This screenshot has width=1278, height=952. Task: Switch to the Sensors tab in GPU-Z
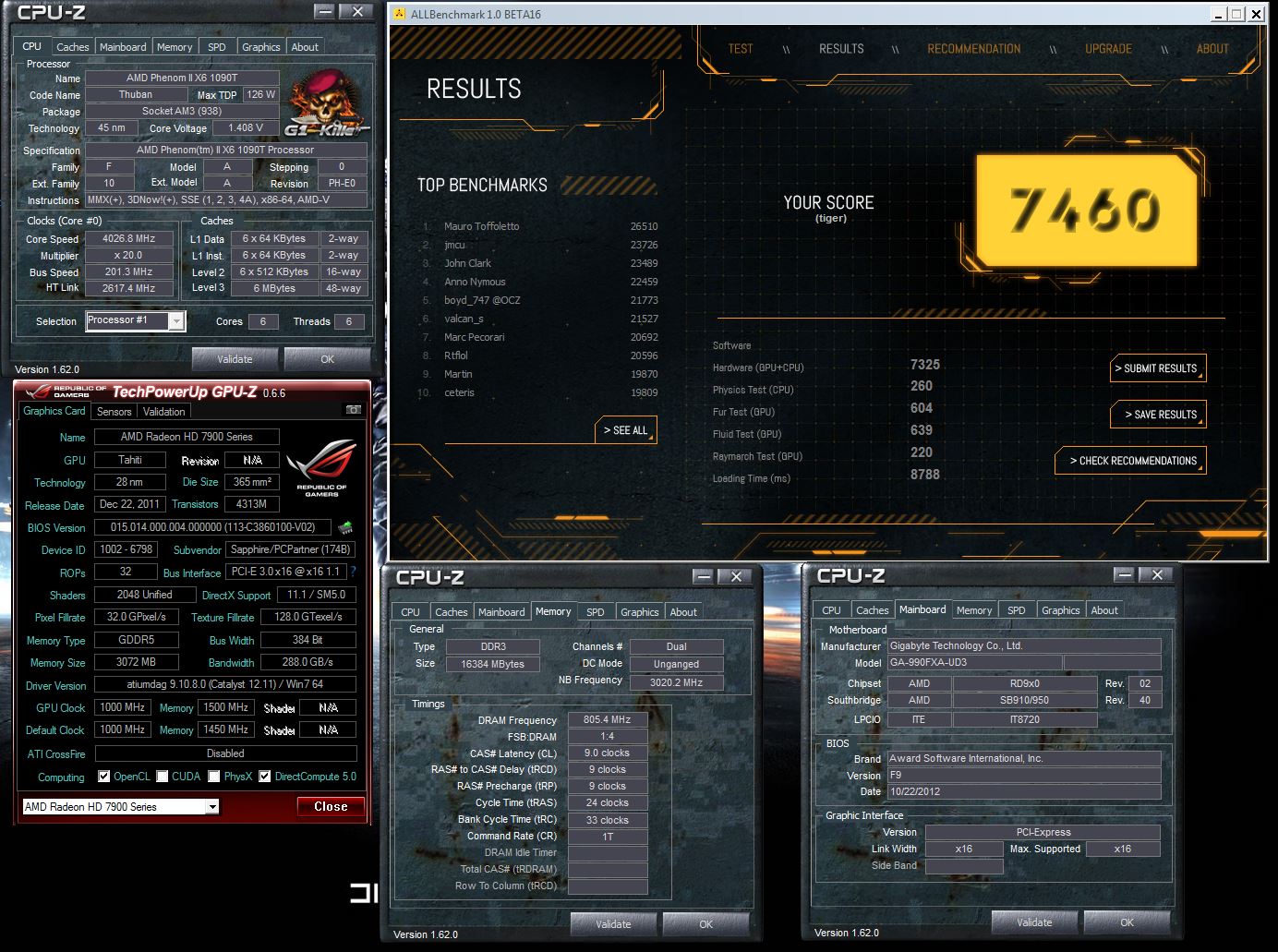point(115,412)
